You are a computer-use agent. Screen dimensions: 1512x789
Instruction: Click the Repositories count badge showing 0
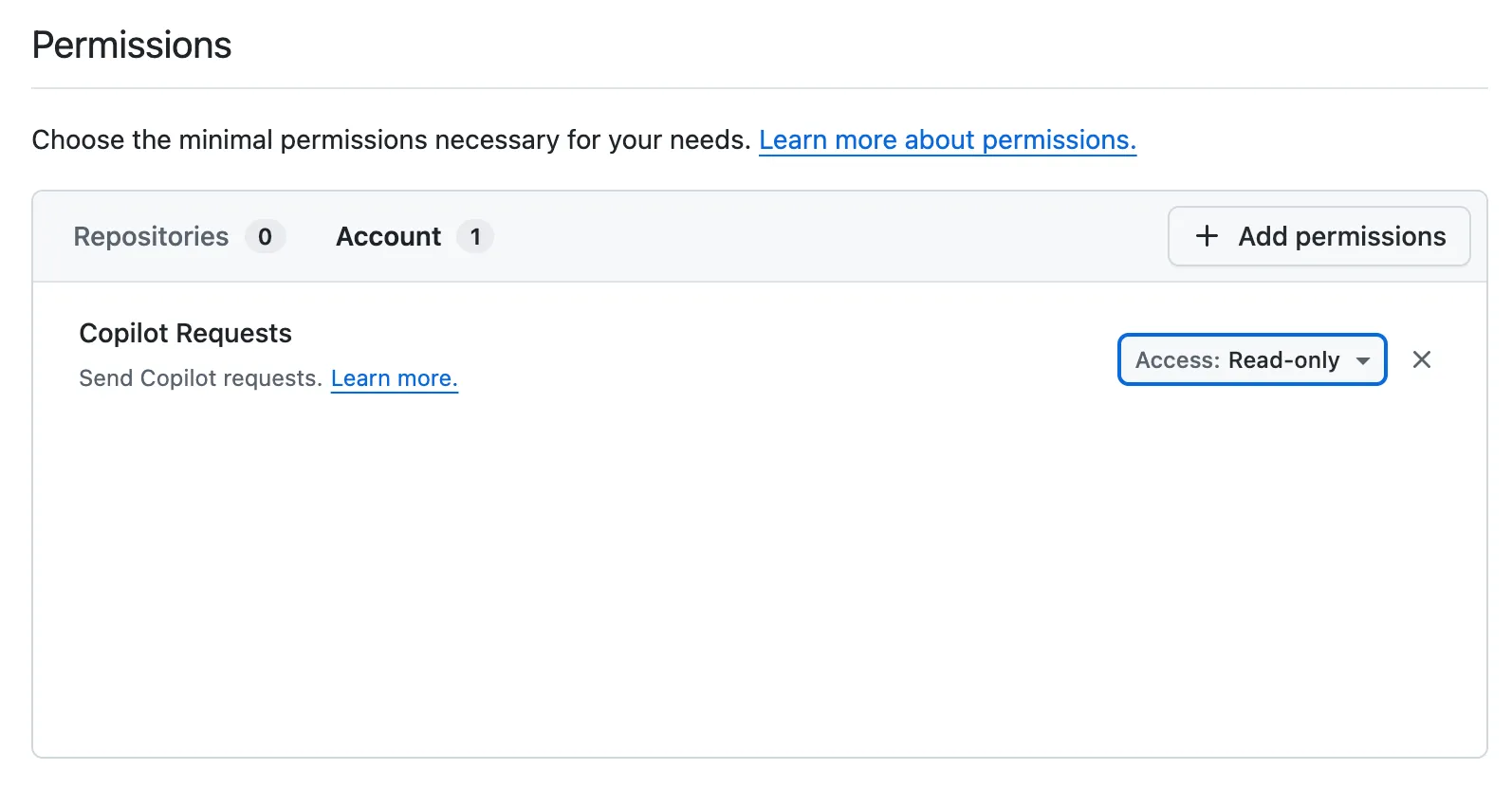point(265,236)
